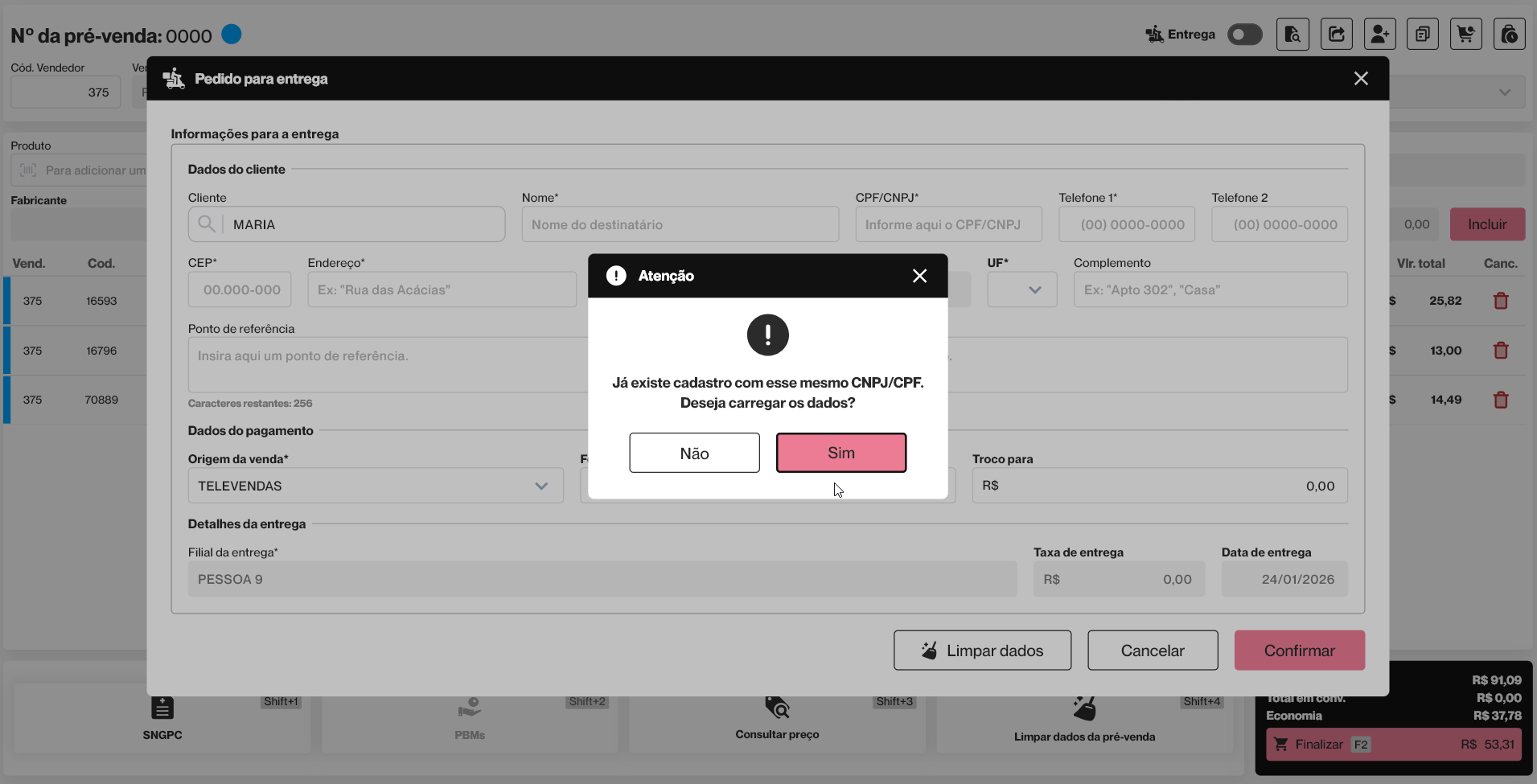Click the Limpar dados button
The width and height of the screenshot is (1537, 784).
[x=982, y=651]
